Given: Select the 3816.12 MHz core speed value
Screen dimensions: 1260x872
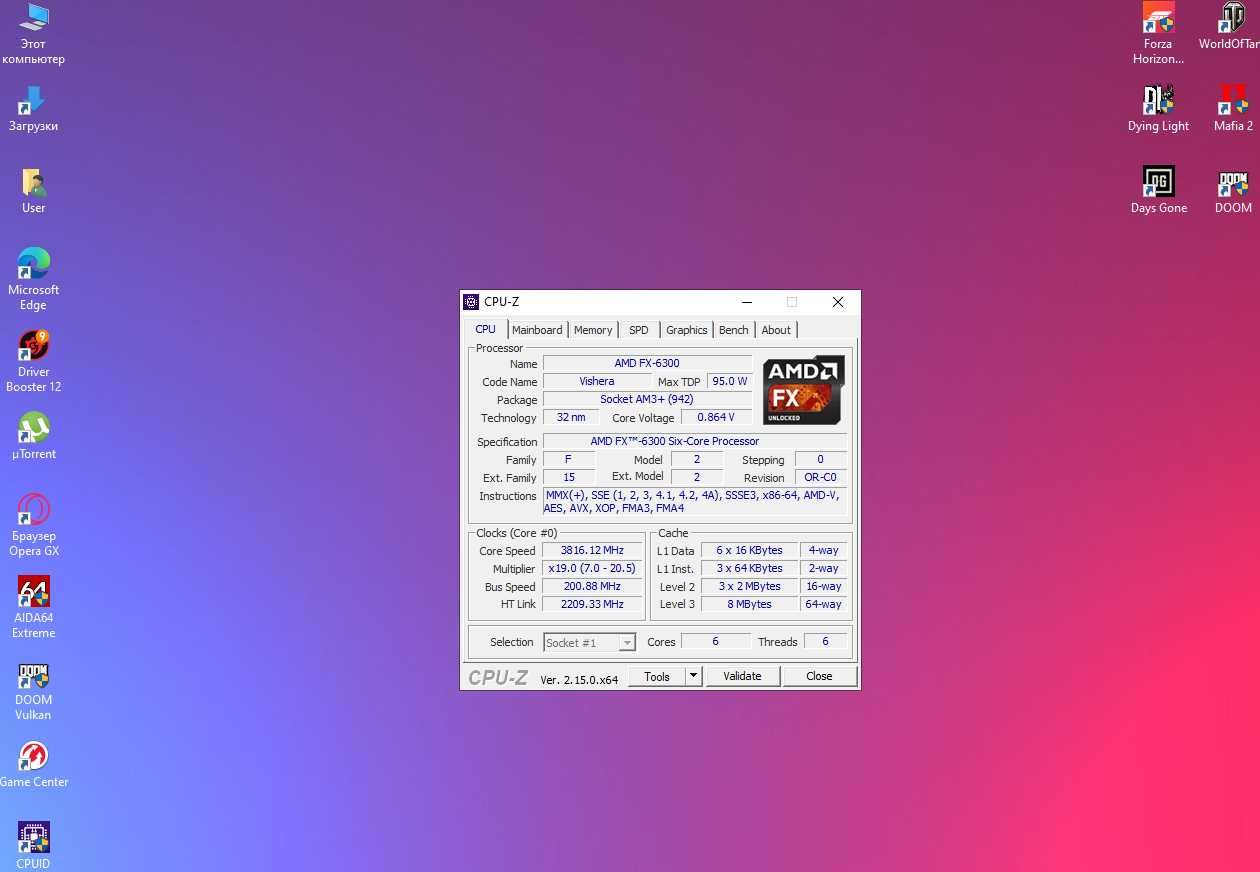Looking at the screenshot, I should 592,550.
